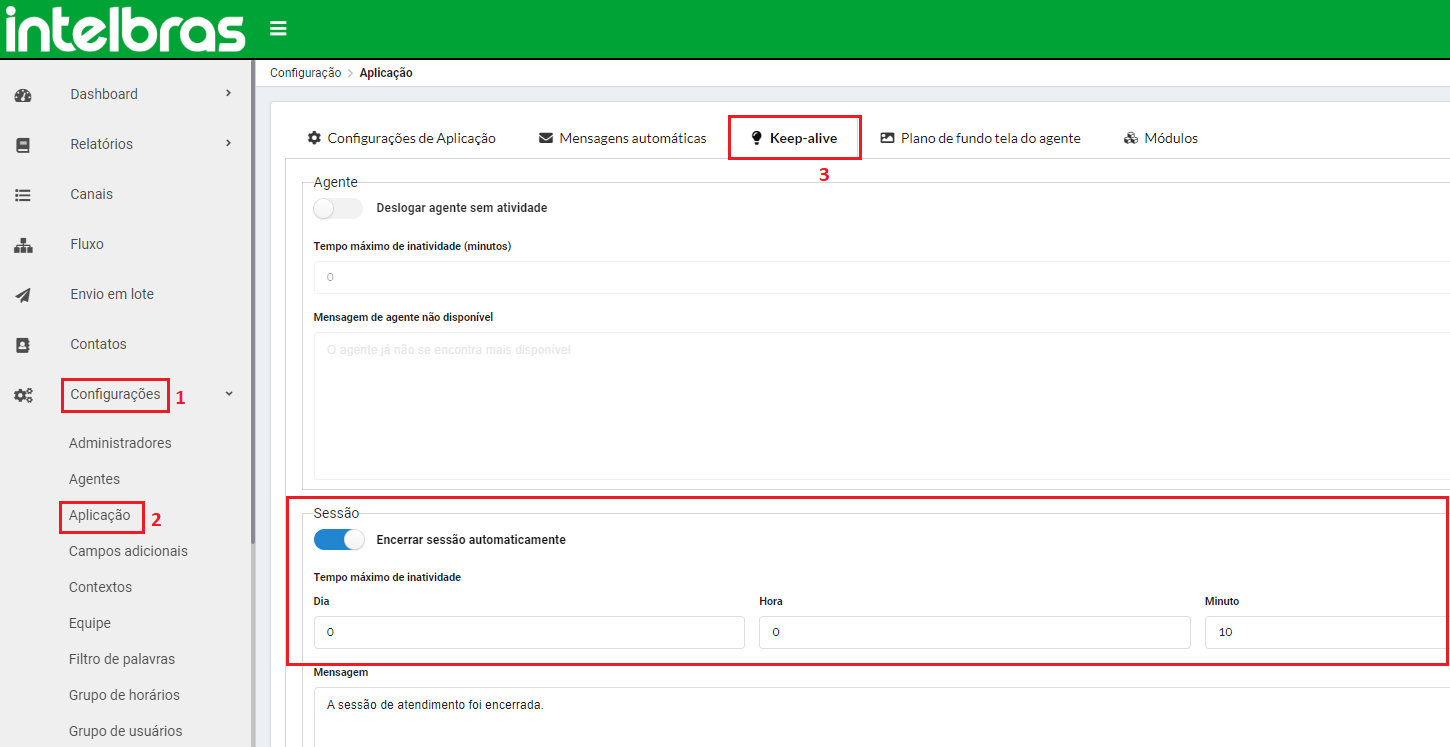Switch to Mensagens automáticas tab
The image size is (1450, 747).
[x=622, y=138]
